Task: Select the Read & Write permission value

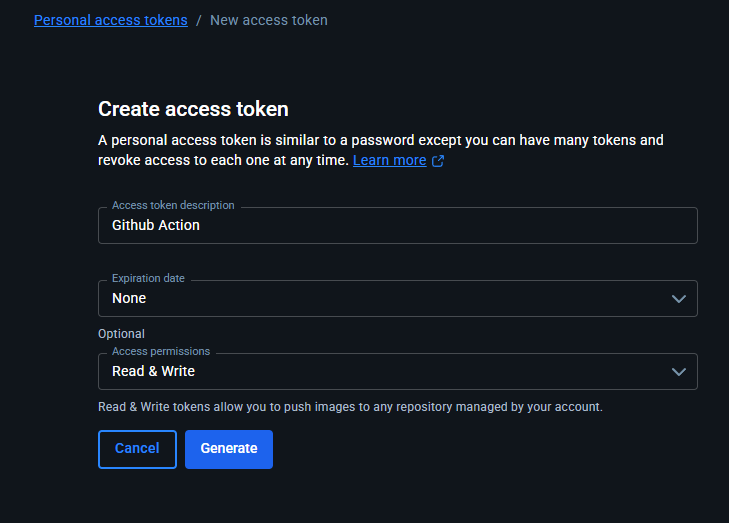Action: coord(153,372)
